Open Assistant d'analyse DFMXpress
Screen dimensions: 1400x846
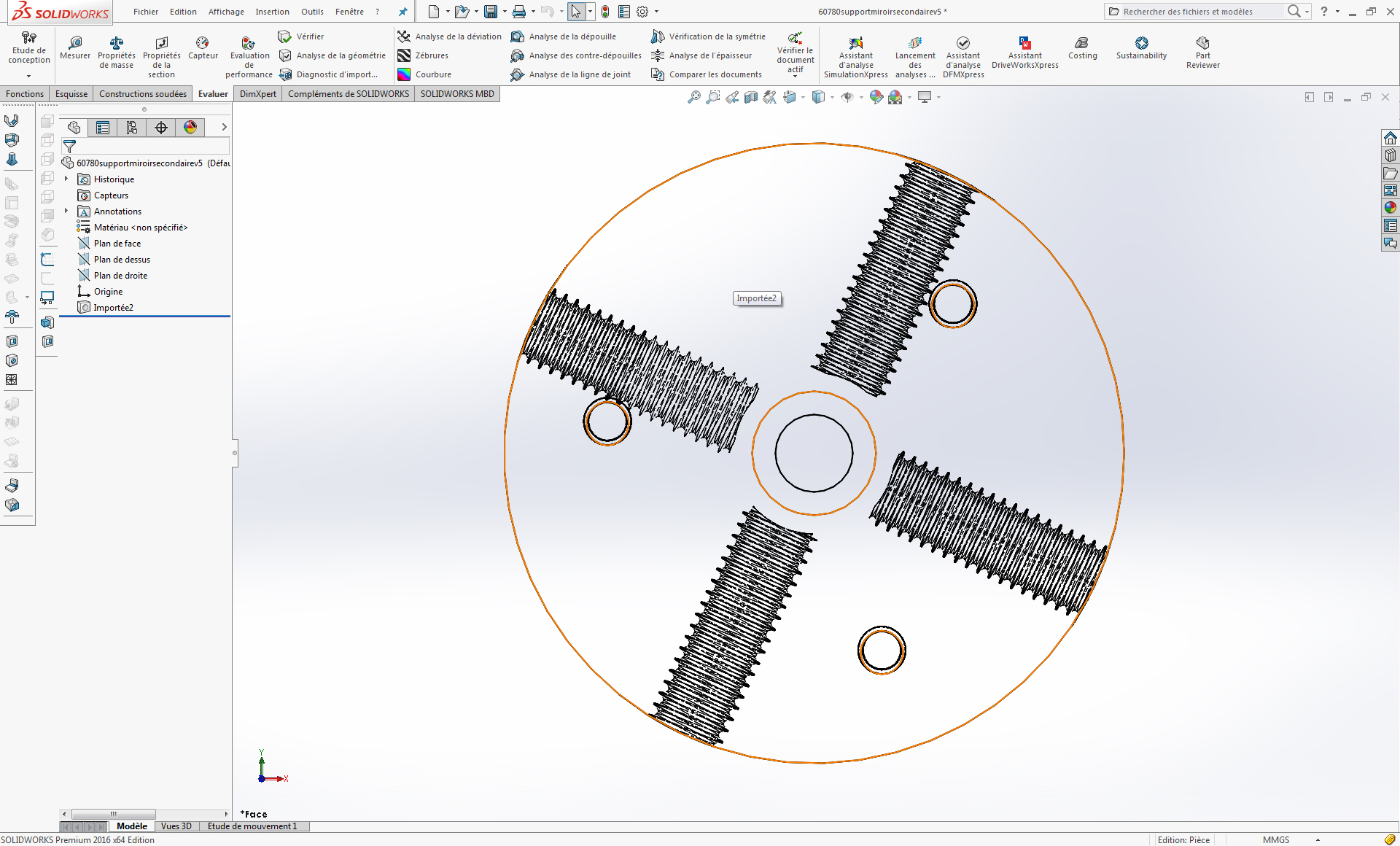point(963,57)
